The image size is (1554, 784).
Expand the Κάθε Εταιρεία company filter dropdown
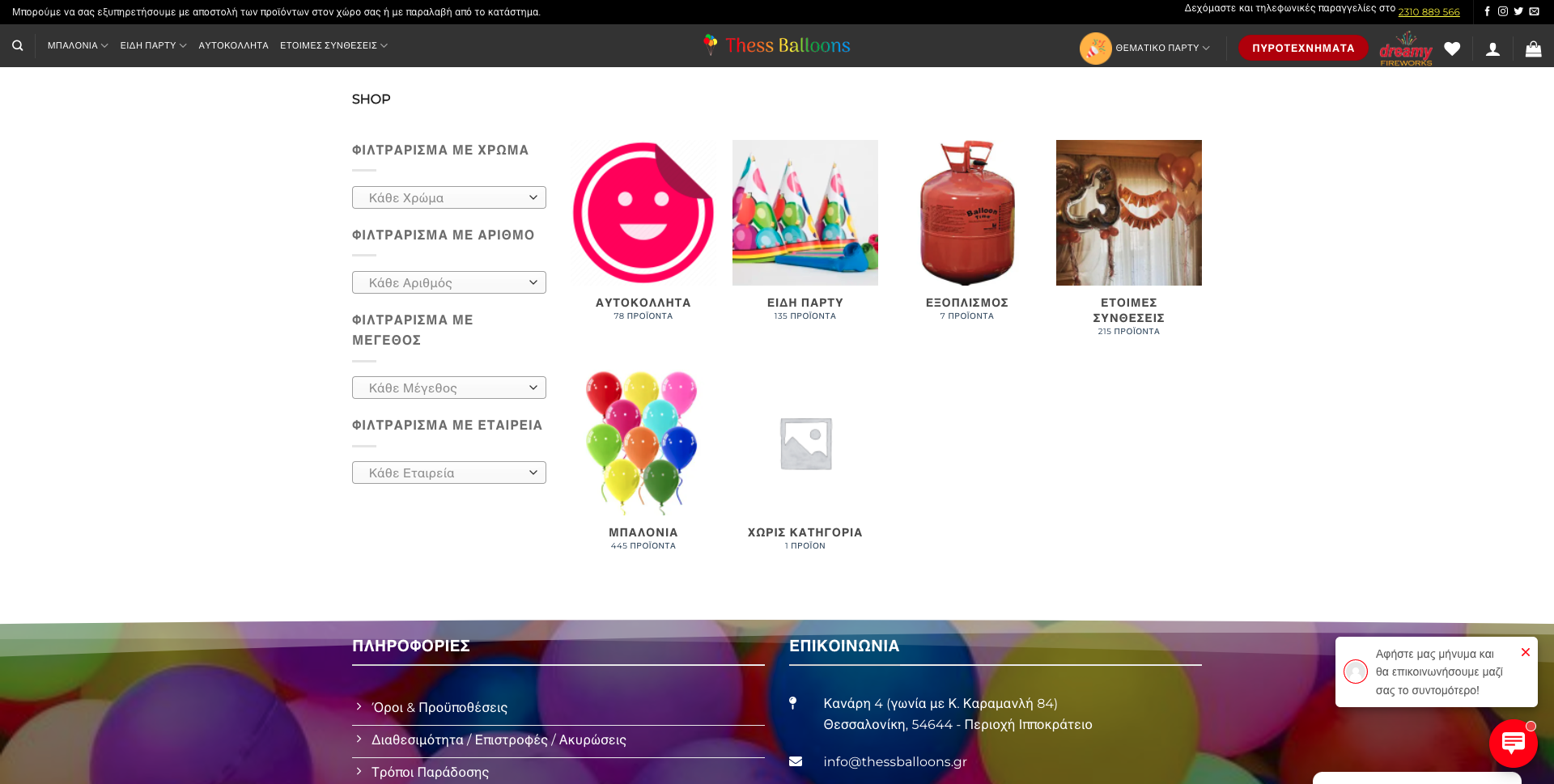(x=448, y=473)
